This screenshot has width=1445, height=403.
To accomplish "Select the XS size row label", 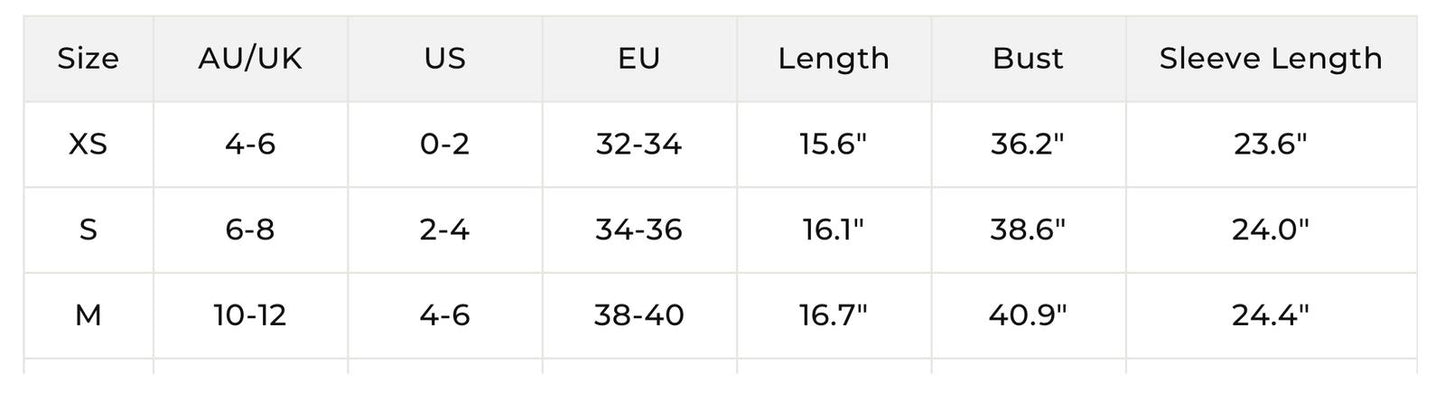I will point(88,145).
